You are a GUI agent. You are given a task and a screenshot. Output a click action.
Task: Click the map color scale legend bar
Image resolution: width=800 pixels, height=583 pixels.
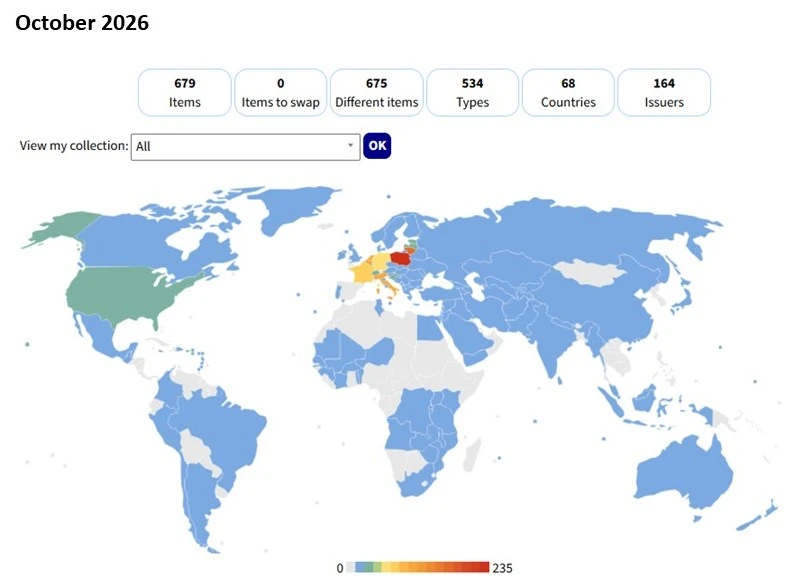pos(417,567)
